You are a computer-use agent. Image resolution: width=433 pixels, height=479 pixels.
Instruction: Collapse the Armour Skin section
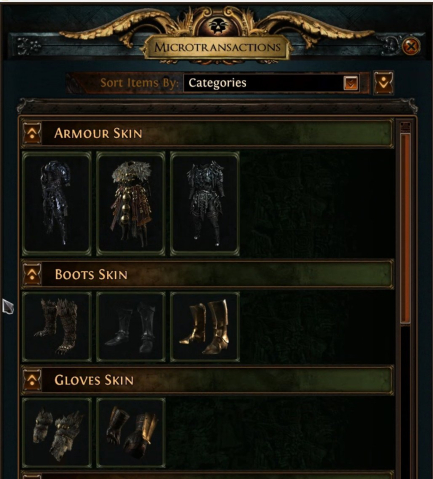[32, 133]
